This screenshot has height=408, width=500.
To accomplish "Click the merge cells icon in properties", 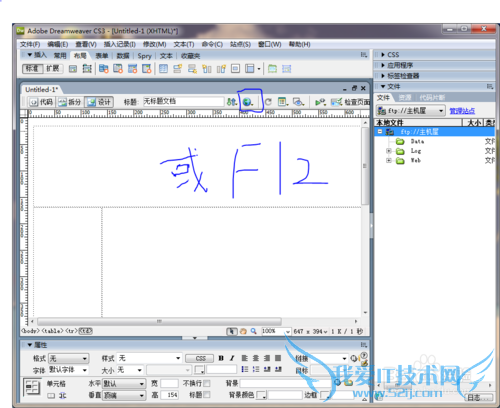I will (51, 396).
